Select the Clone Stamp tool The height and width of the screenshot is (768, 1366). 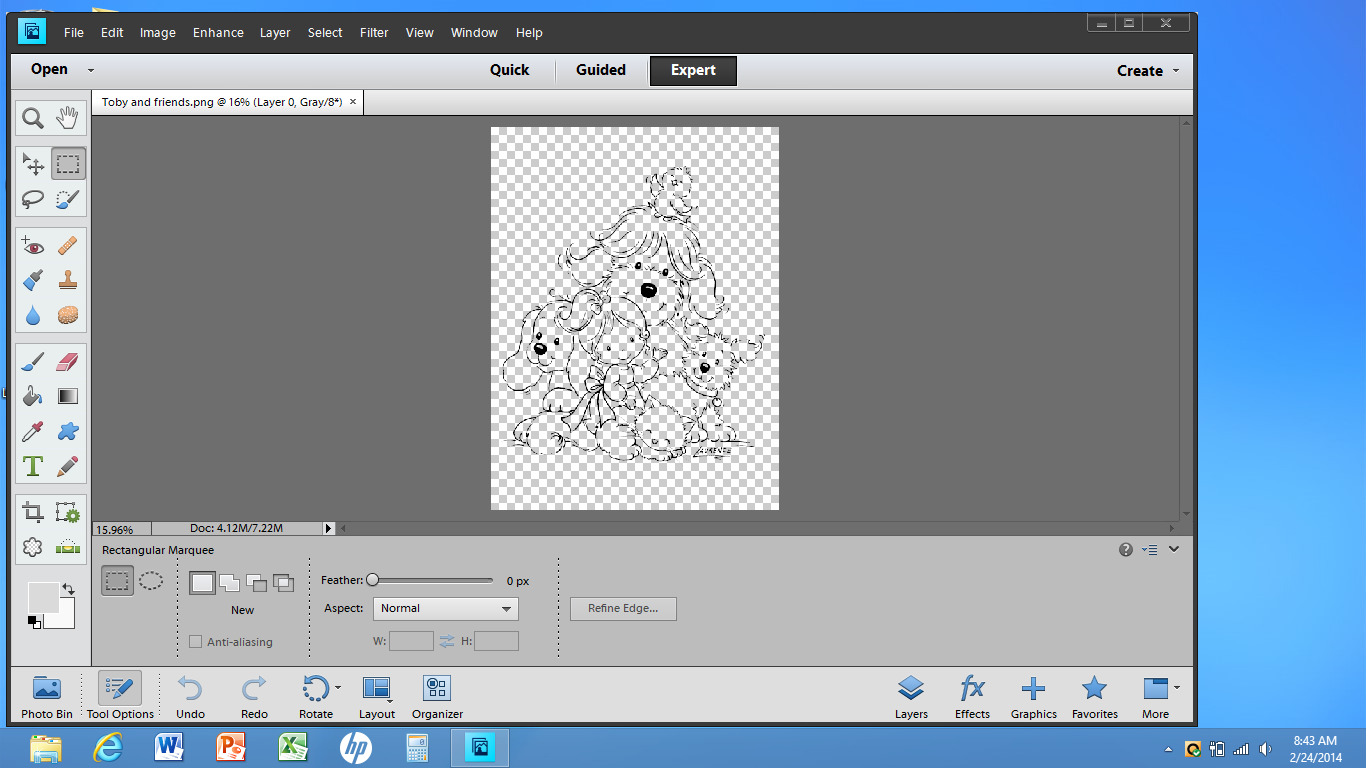pyautogui.click(x=67, y=280)
